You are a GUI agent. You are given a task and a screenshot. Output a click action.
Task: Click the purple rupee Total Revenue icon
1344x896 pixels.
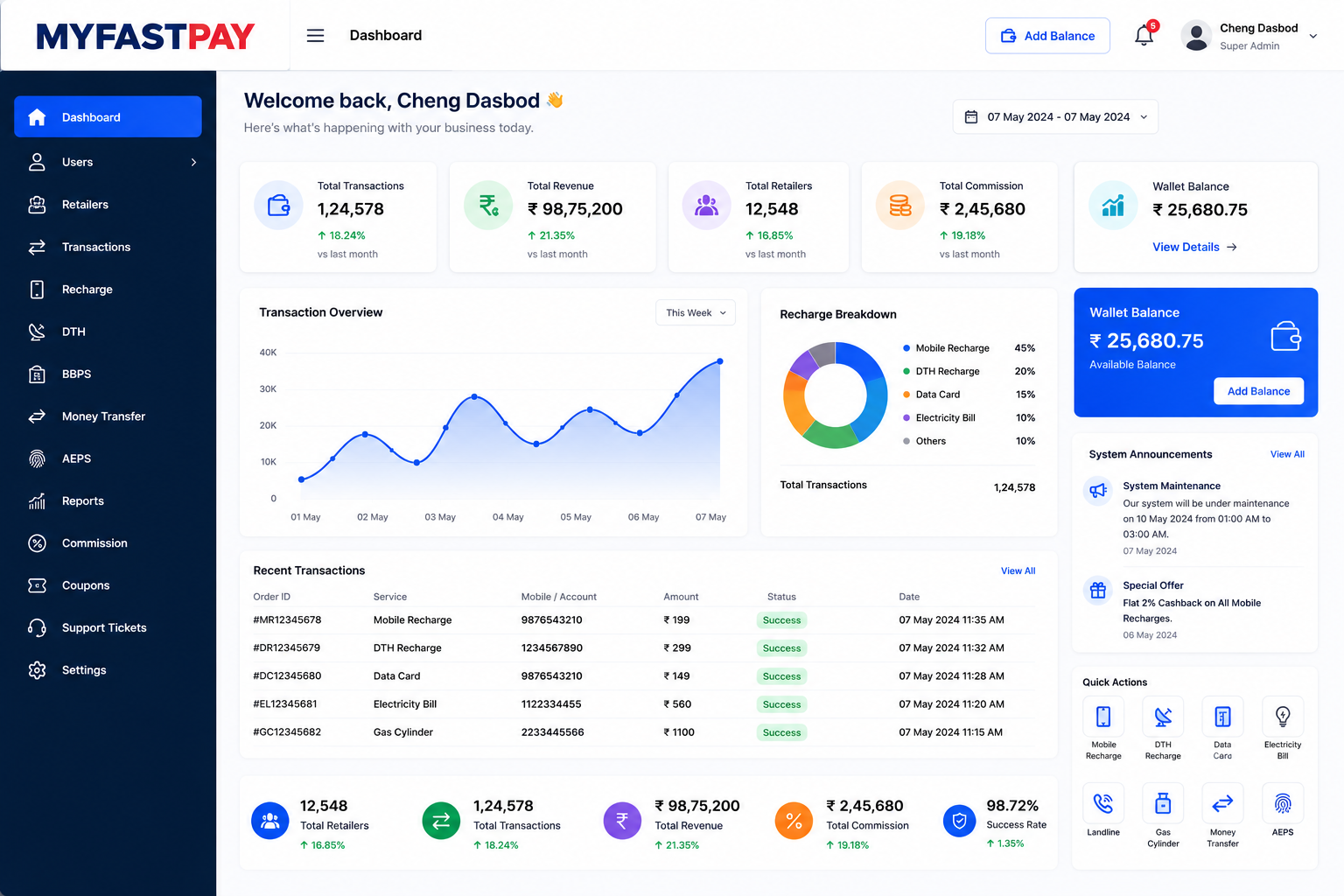(x=622, y=821)
